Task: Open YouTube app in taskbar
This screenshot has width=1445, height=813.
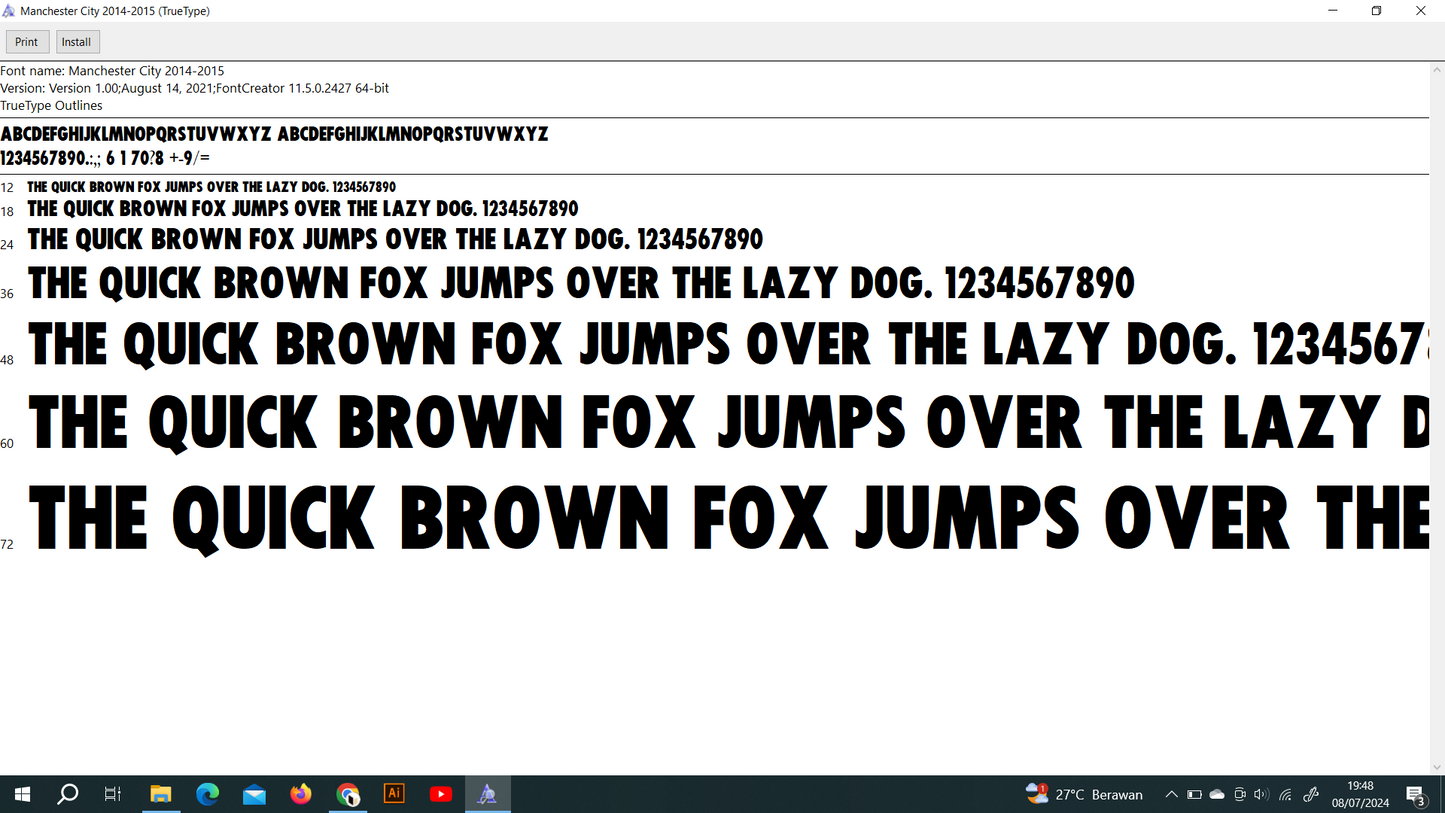Action: coord(441,794)
